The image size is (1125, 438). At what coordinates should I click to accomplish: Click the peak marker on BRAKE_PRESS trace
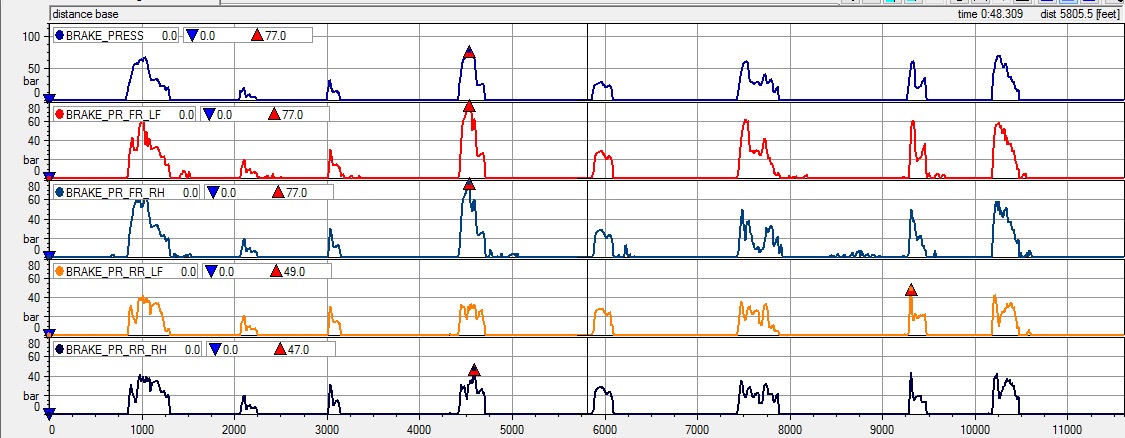coord(469,52)
